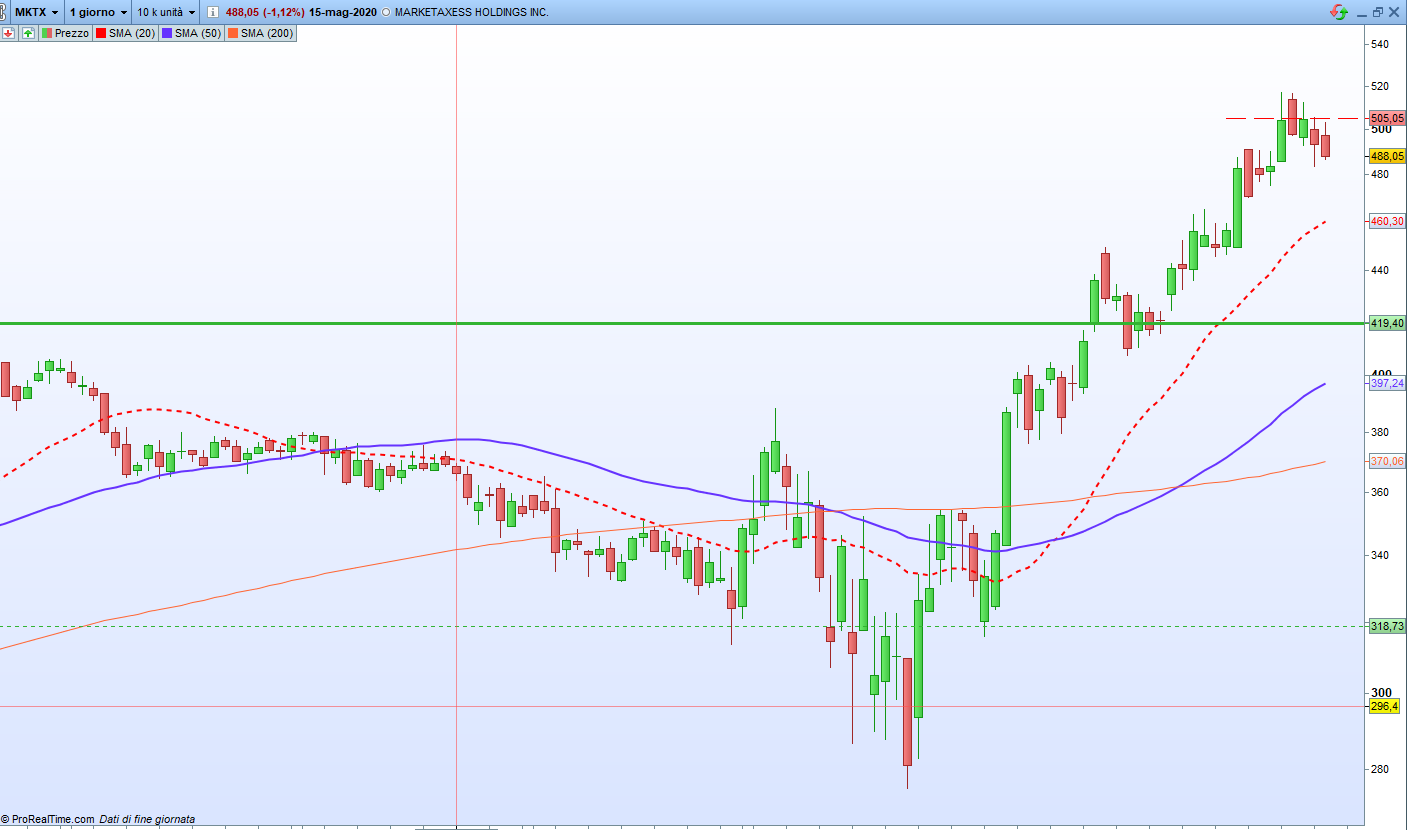Click the 520 tick on price axis
1407x830 pixels.
click(x=1381, y=87)
